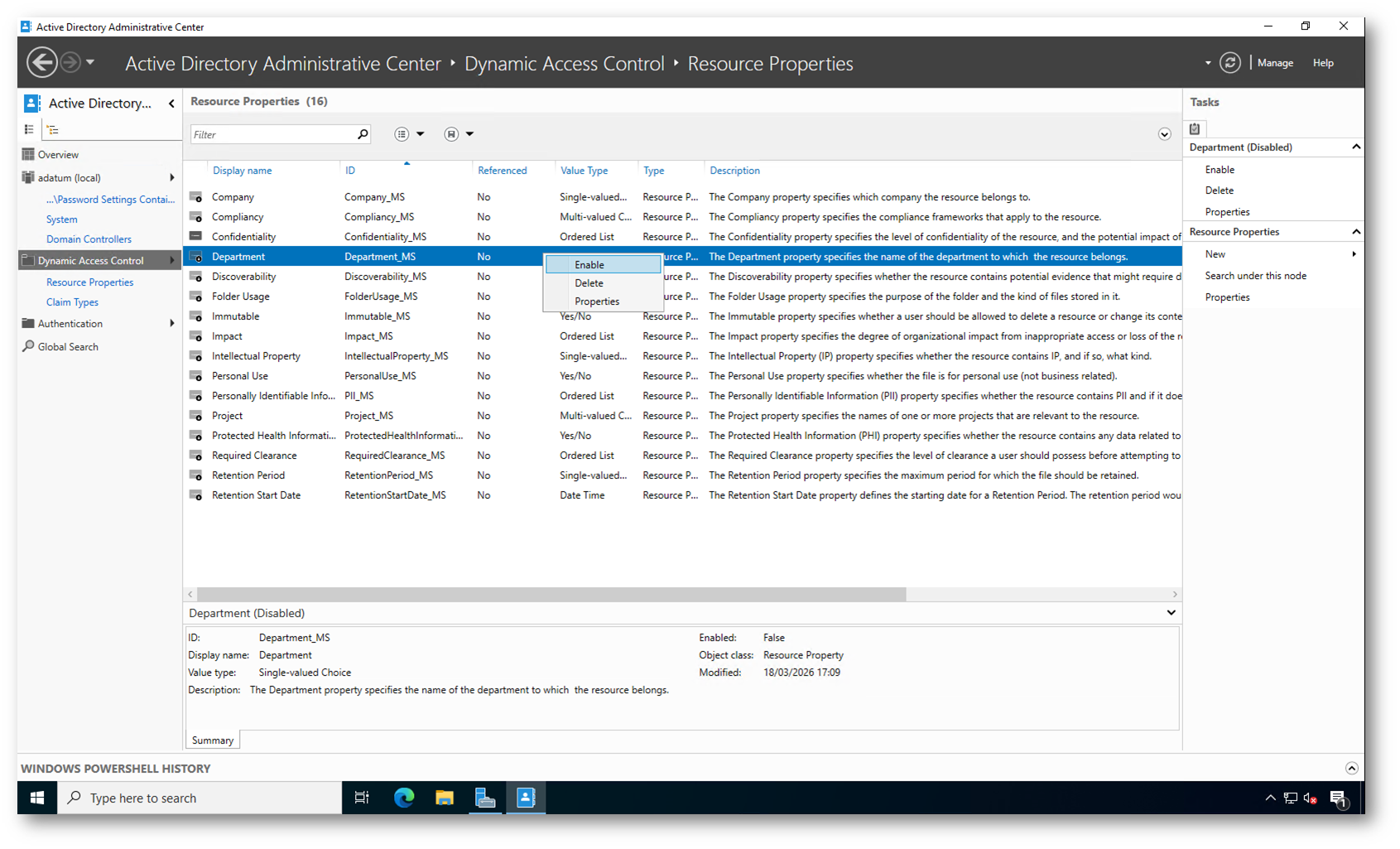Click the refresh icon in header
Image resolution: width=1400 pixels, height=849 pixels.
point(1230,63)
